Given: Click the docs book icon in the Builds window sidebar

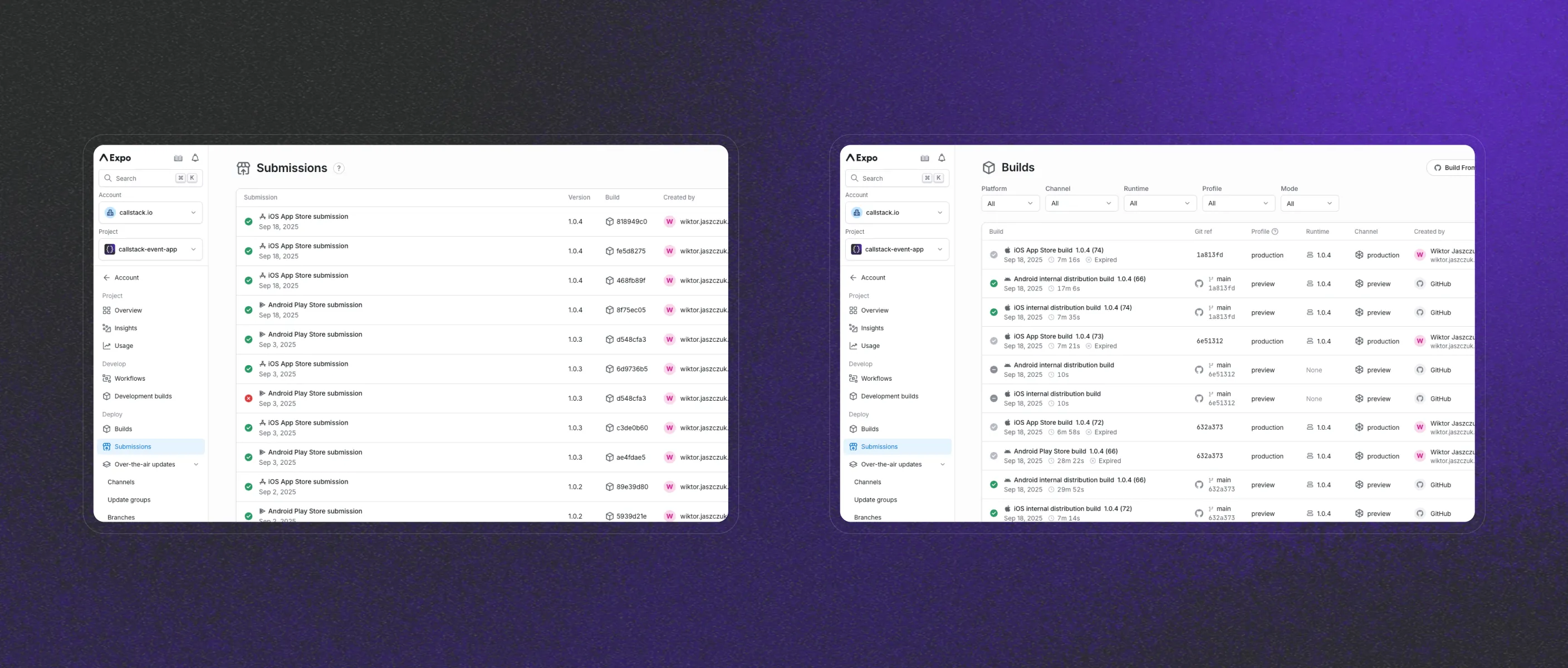Looking at the screenshot, I should pos(925,158).
